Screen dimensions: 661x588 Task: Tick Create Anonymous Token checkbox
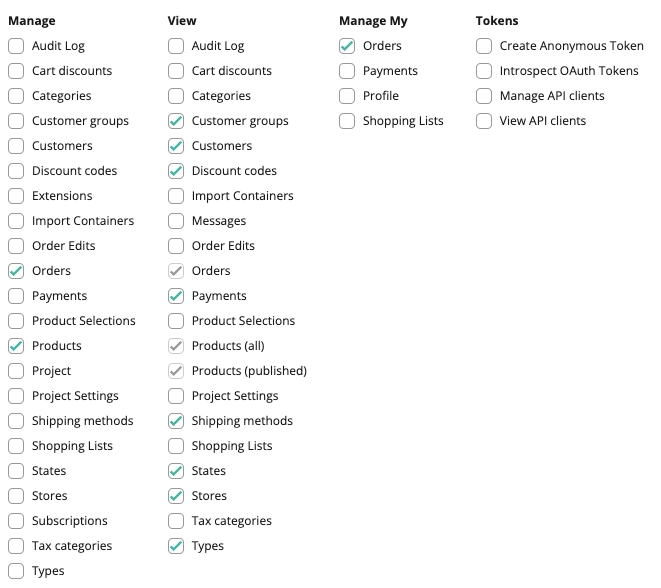coord(484,46)
